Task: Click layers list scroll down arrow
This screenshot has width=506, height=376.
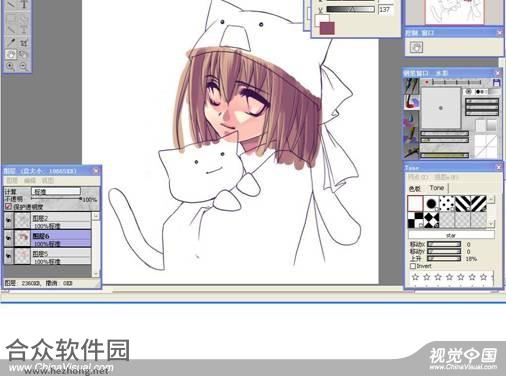Action: point(96,274)
